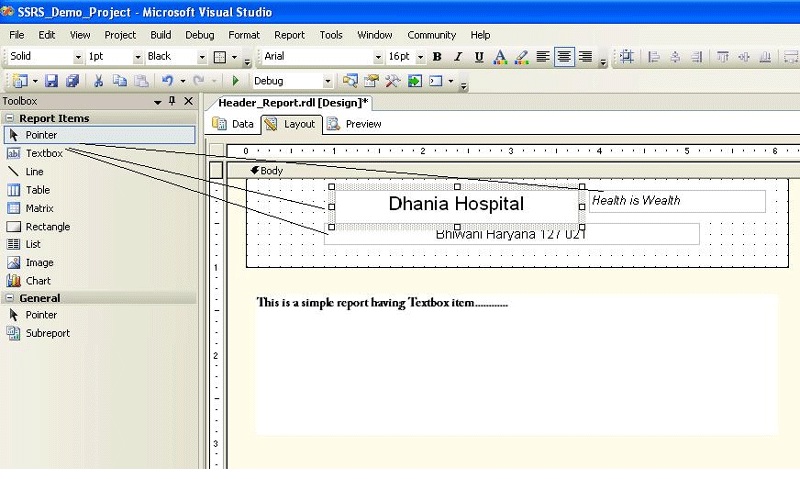Viewport: 800px width, 479px height.
Task: Select the Layout tab
Action: tap(291, 124)
